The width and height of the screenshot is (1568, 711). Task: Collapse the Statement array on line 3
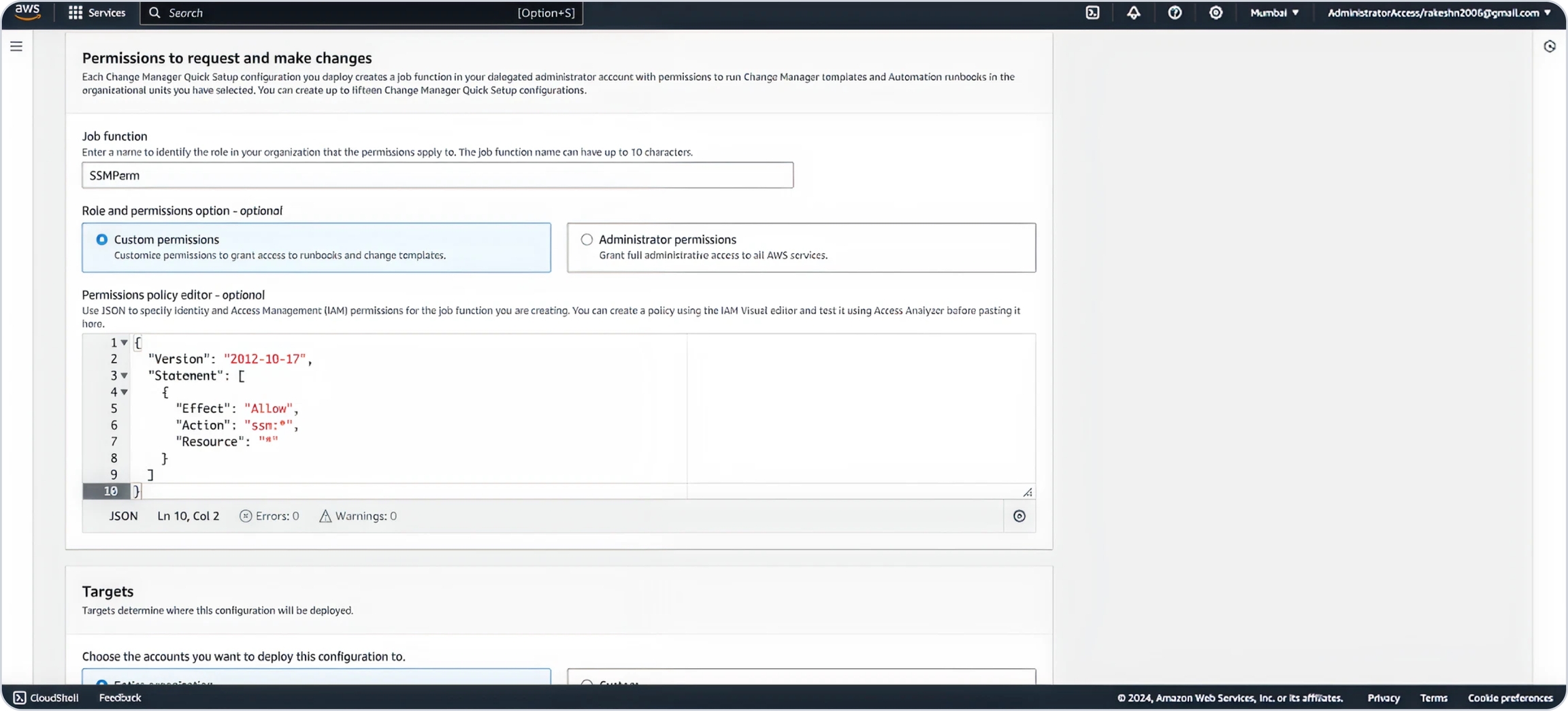coord(125,376)
